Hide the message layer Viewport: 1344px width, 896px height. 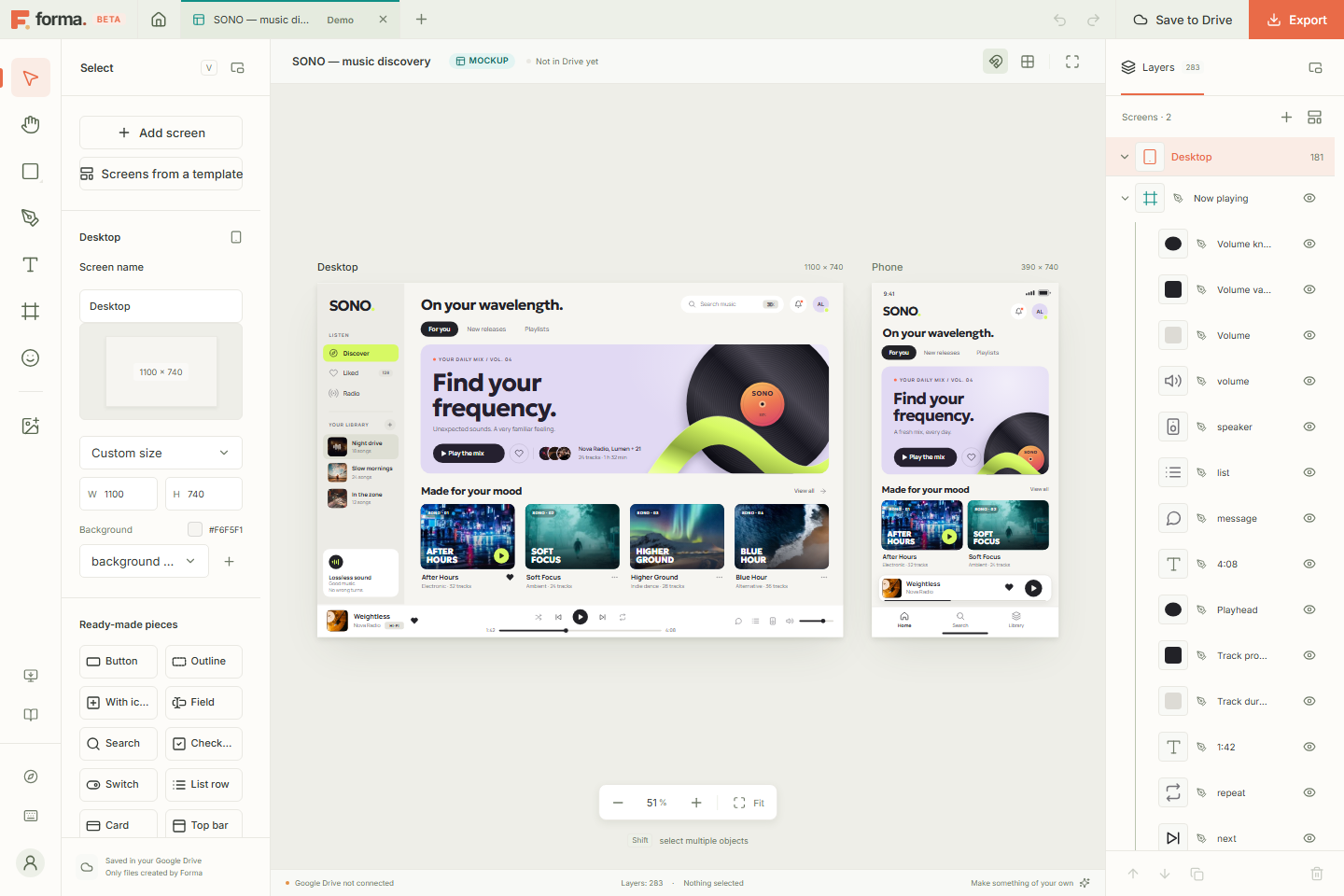(x=1309, y=518)
